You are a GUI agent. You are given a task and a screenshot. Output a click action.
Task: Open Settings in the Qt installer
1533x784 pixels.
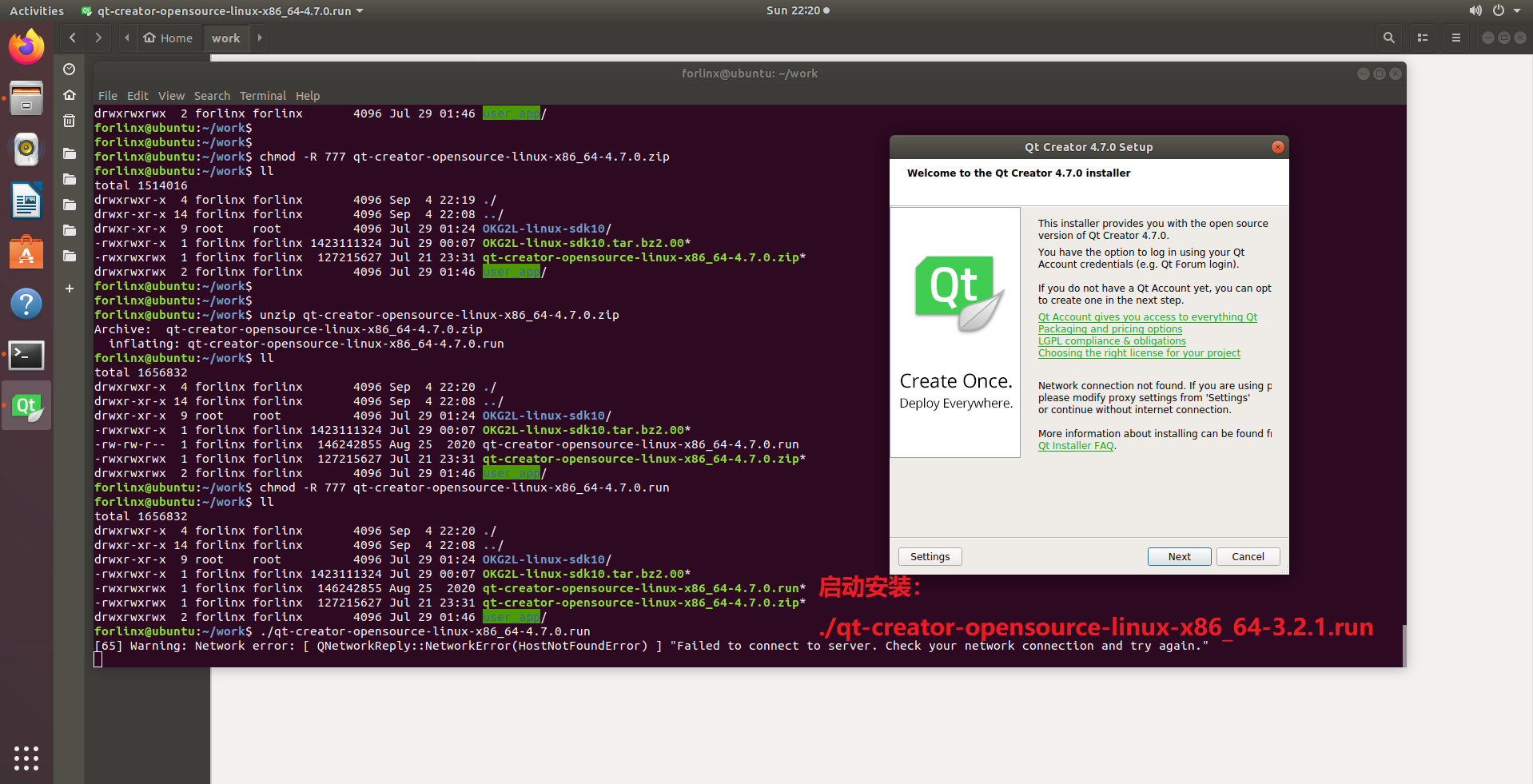(930, 556)
